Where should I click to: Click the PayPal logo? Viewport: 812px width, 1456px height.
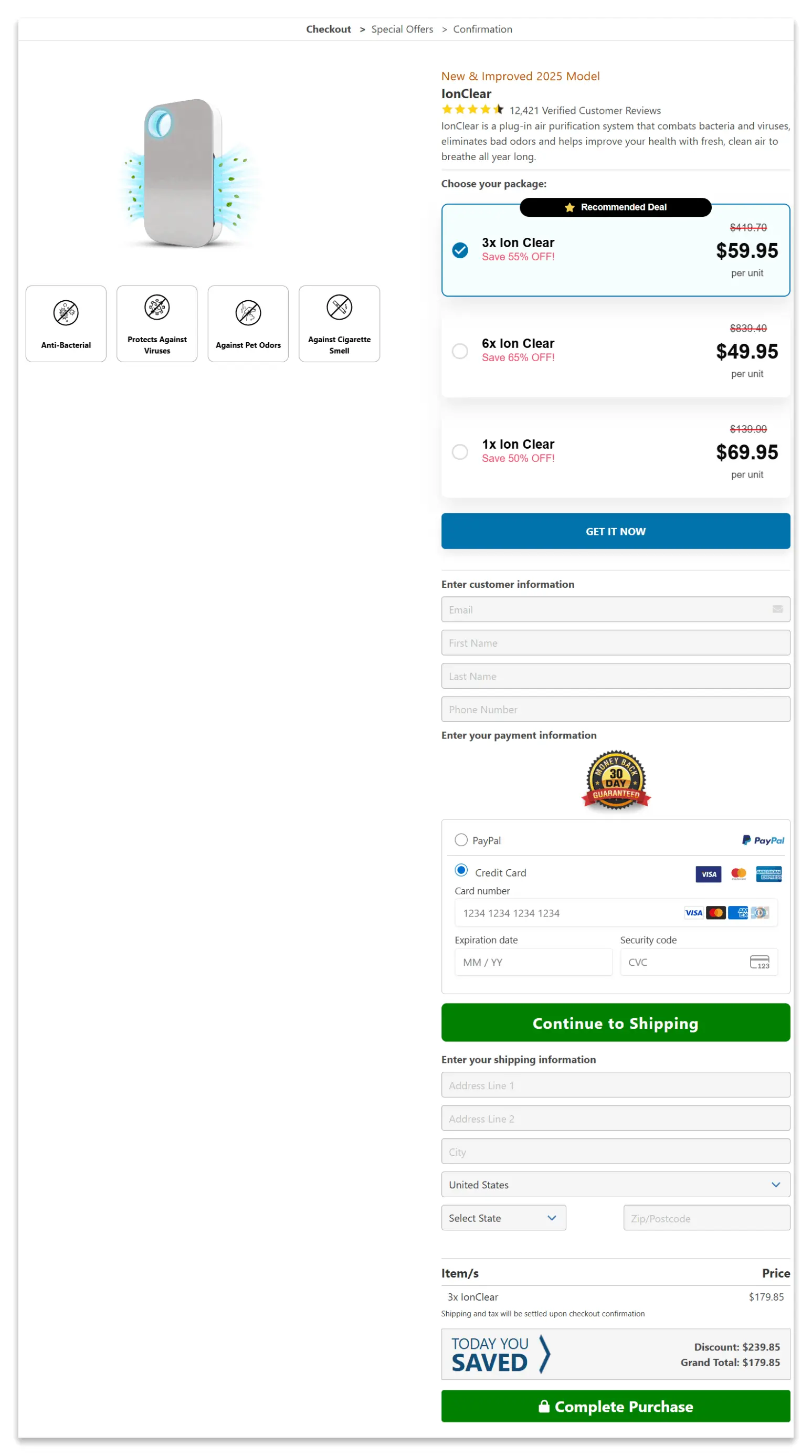coord(763,840)
